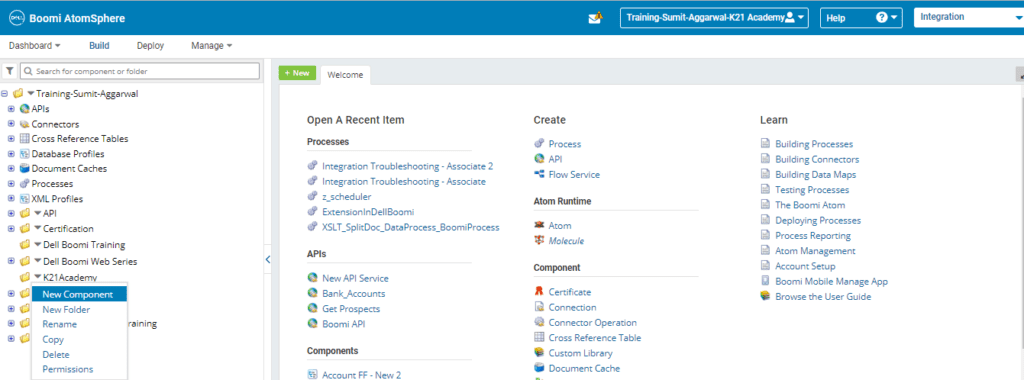
Task: Collapse the left component explorer panel arrow
Action: click(268, 260)
